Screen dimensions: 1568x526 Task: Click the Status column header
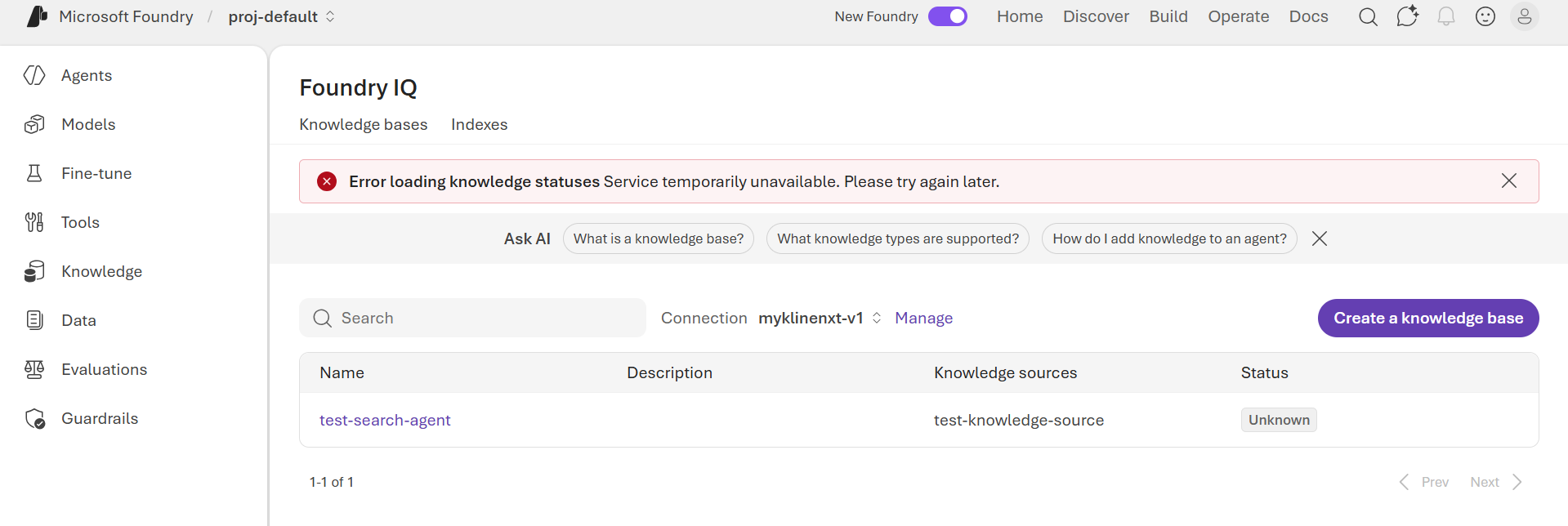click(1264, 372)
